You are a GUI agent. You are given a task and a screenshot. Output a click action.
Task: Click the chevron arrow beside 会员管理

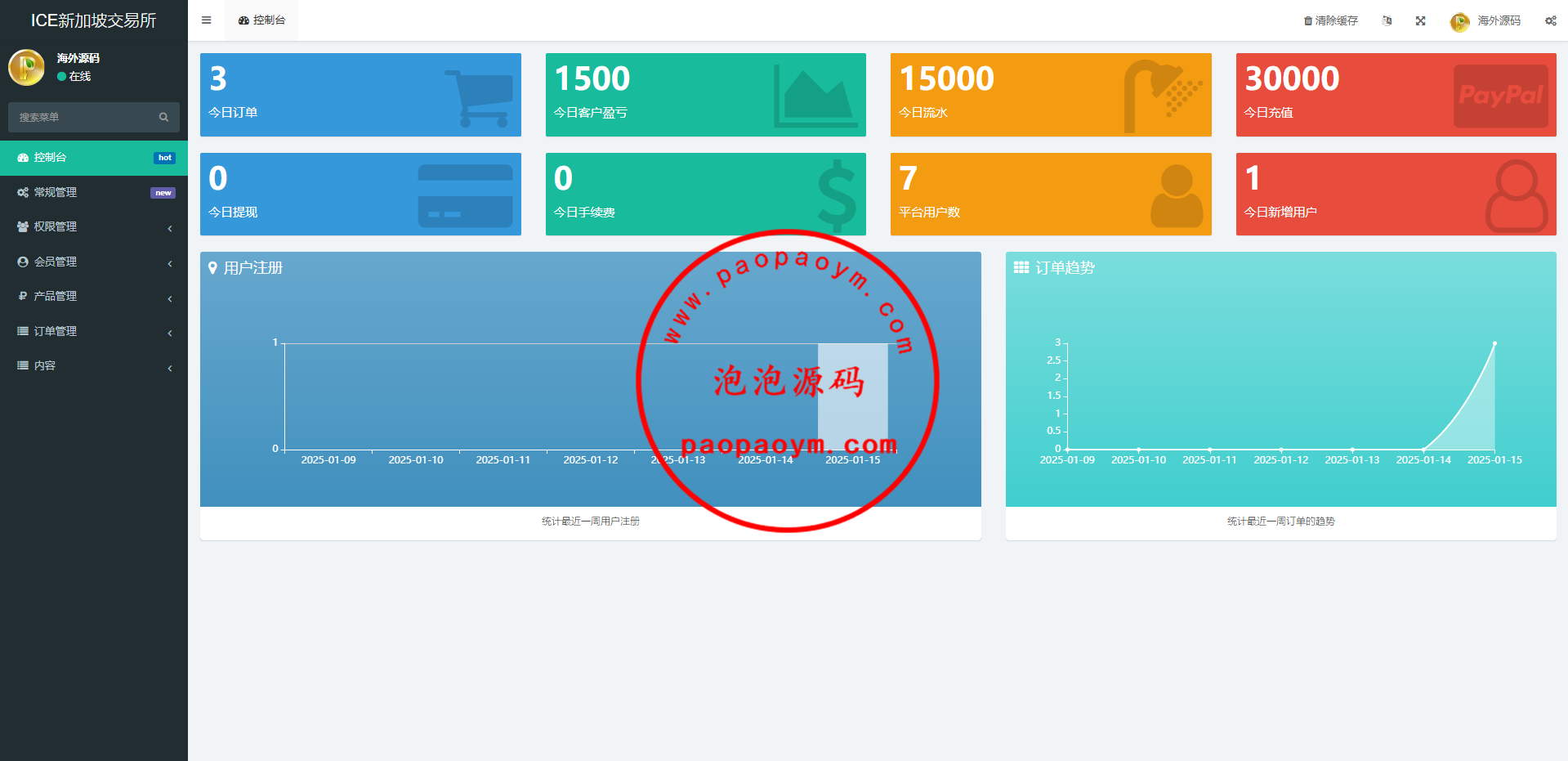[x=170, y=263]
